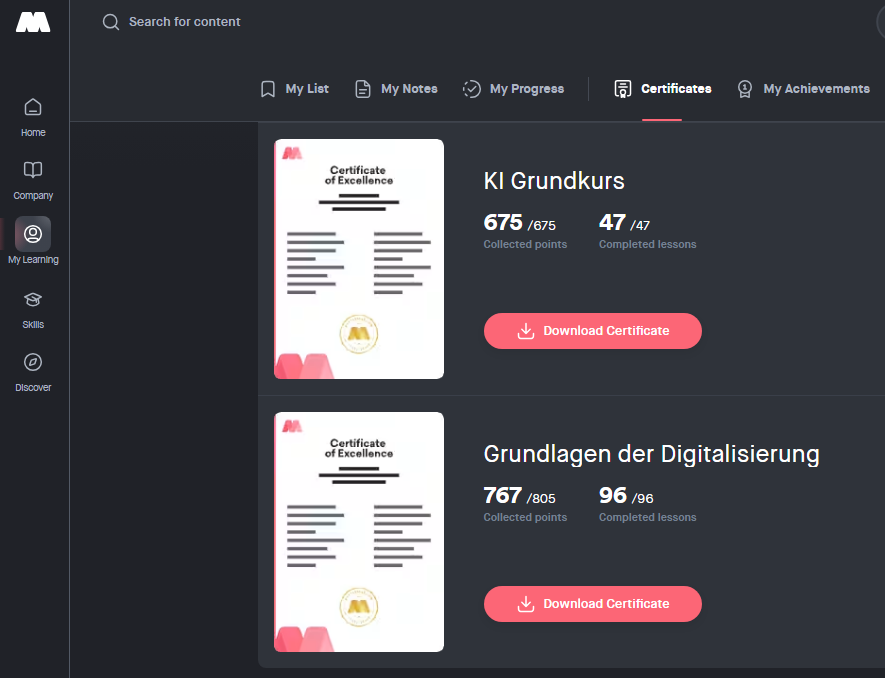This screenshot has width=885, height=678.
Task: Click the gold seal on KI Grundkurs certificate
Action: click(x=358, y=334)
